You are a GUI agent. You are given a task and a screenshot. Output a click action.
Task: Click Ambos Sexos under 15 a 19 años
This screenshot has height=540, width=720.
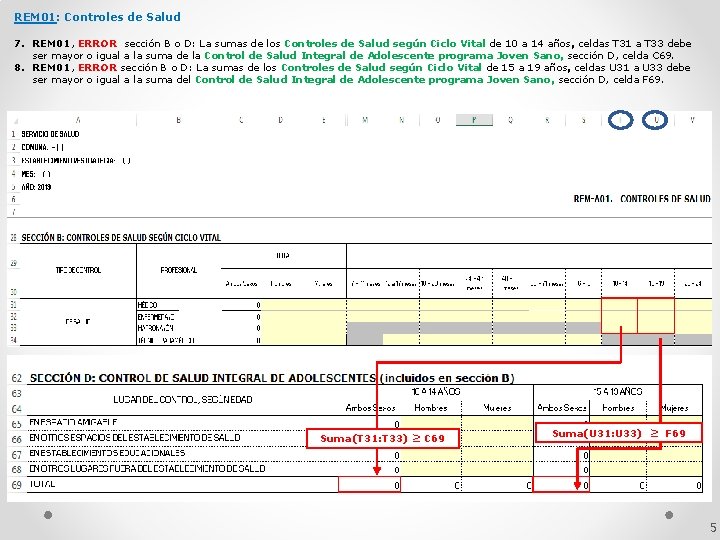click(562, 408)
